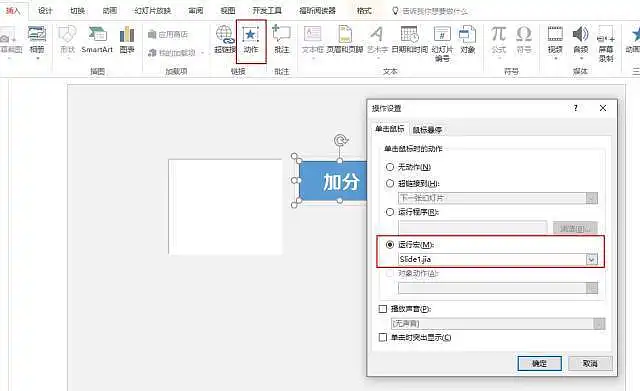Screen dimensions: 640x391
Task: Click the run program path field
Action: point(472,228)
